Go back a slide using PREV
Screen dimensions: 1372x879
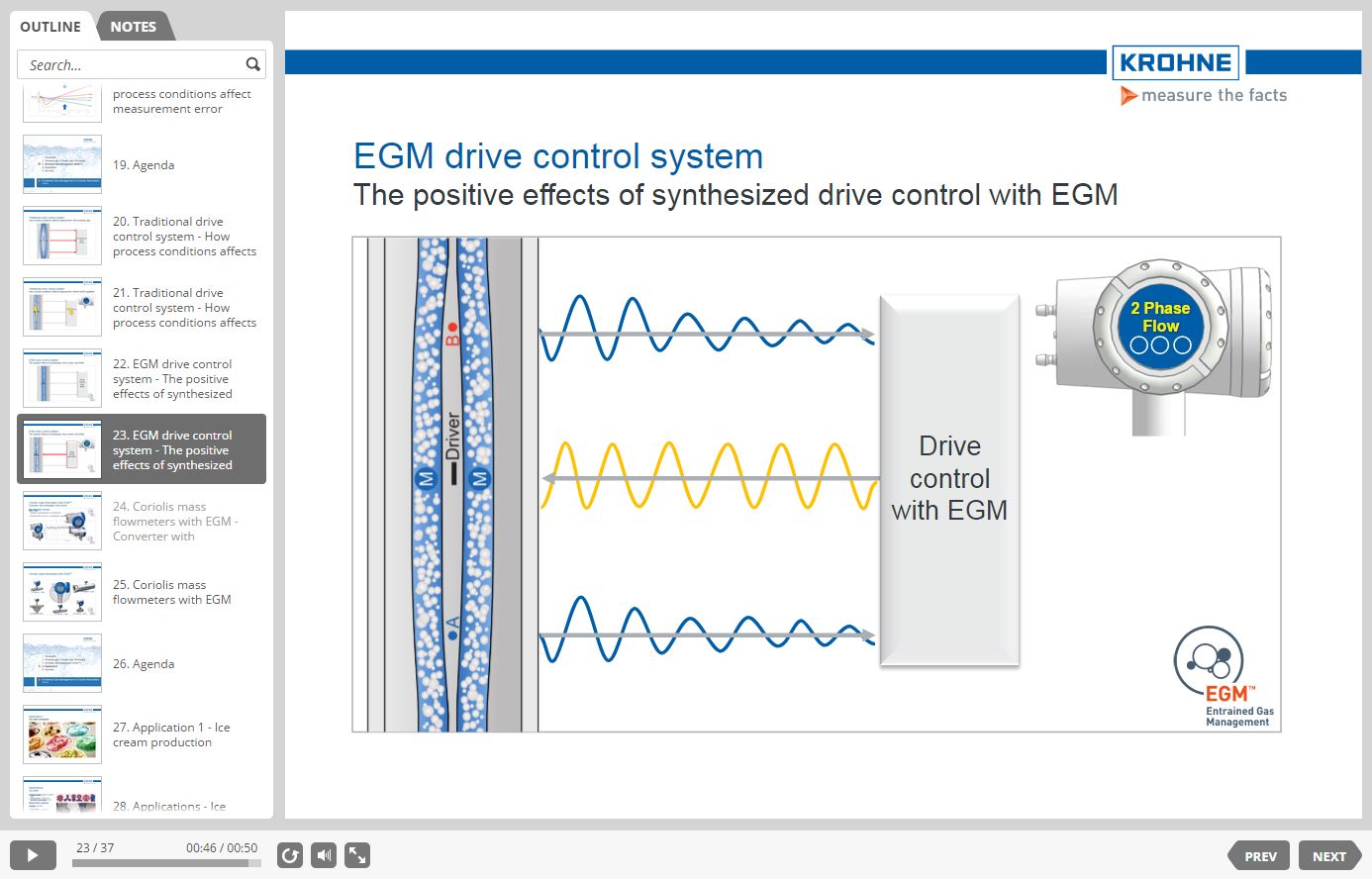click(1258, 854)
